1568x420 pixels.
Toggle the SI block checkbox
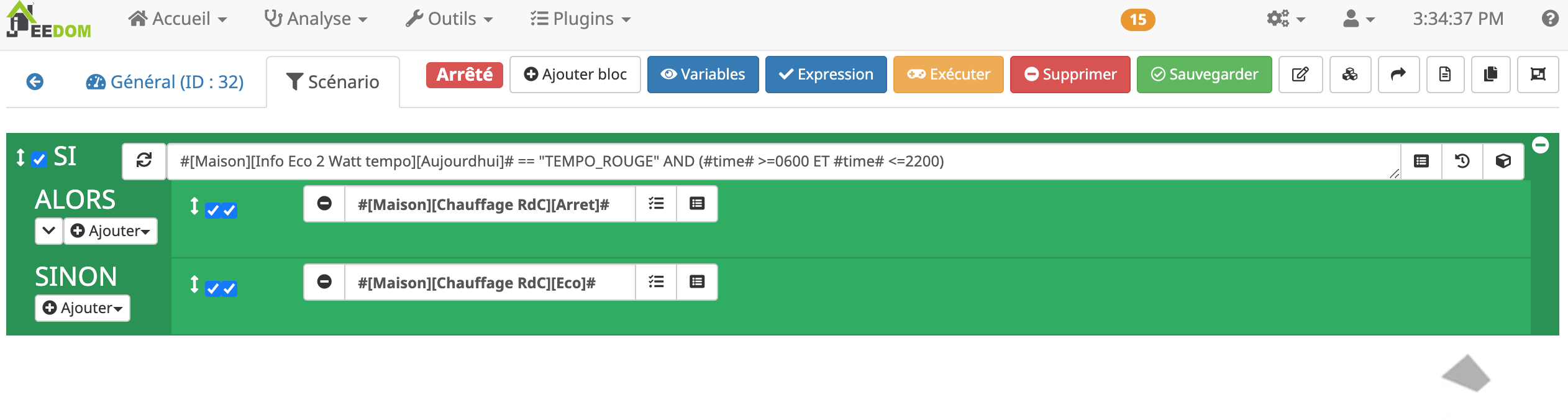click(39, 160)
